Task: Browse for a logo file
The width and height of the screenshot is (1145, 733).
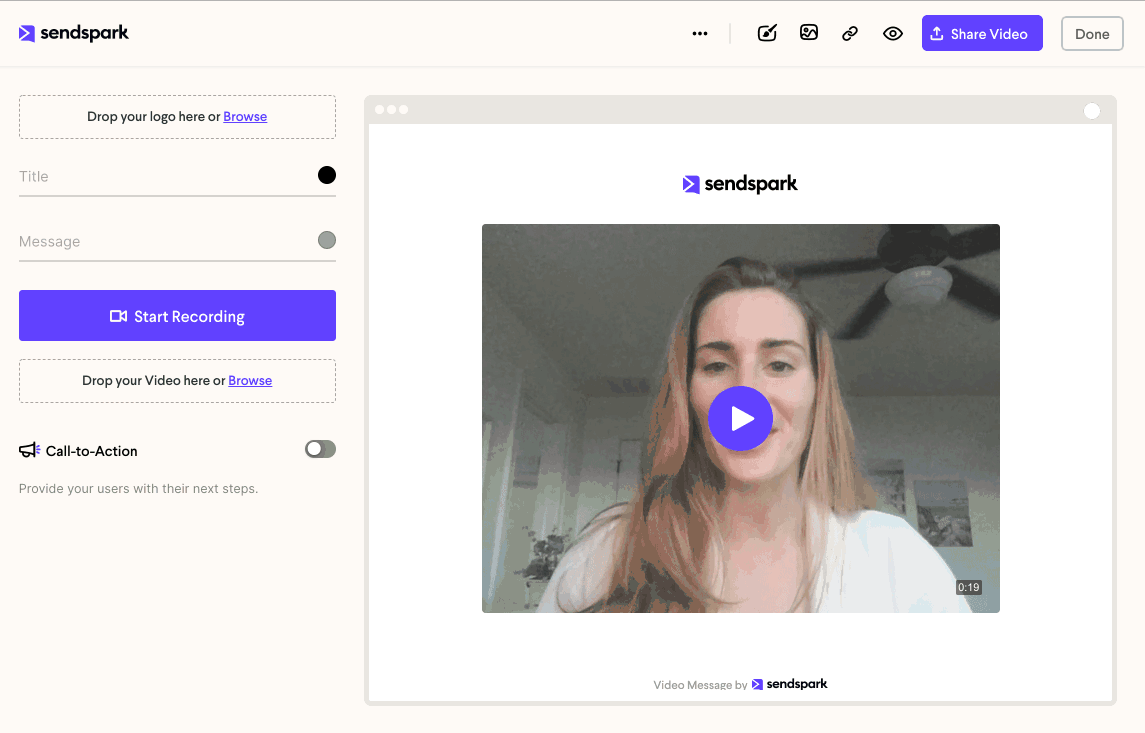Action: pos(245,117)
